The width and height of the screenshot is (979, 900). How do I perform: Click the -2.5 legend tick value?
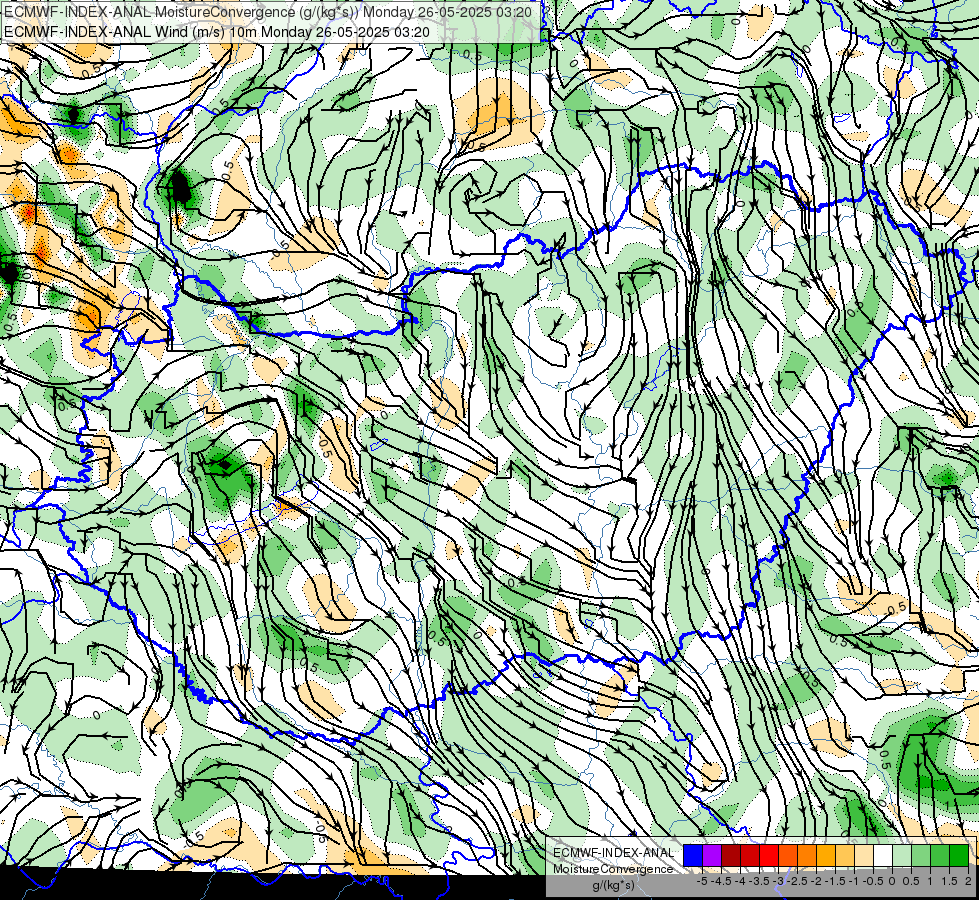click(797, 881)
